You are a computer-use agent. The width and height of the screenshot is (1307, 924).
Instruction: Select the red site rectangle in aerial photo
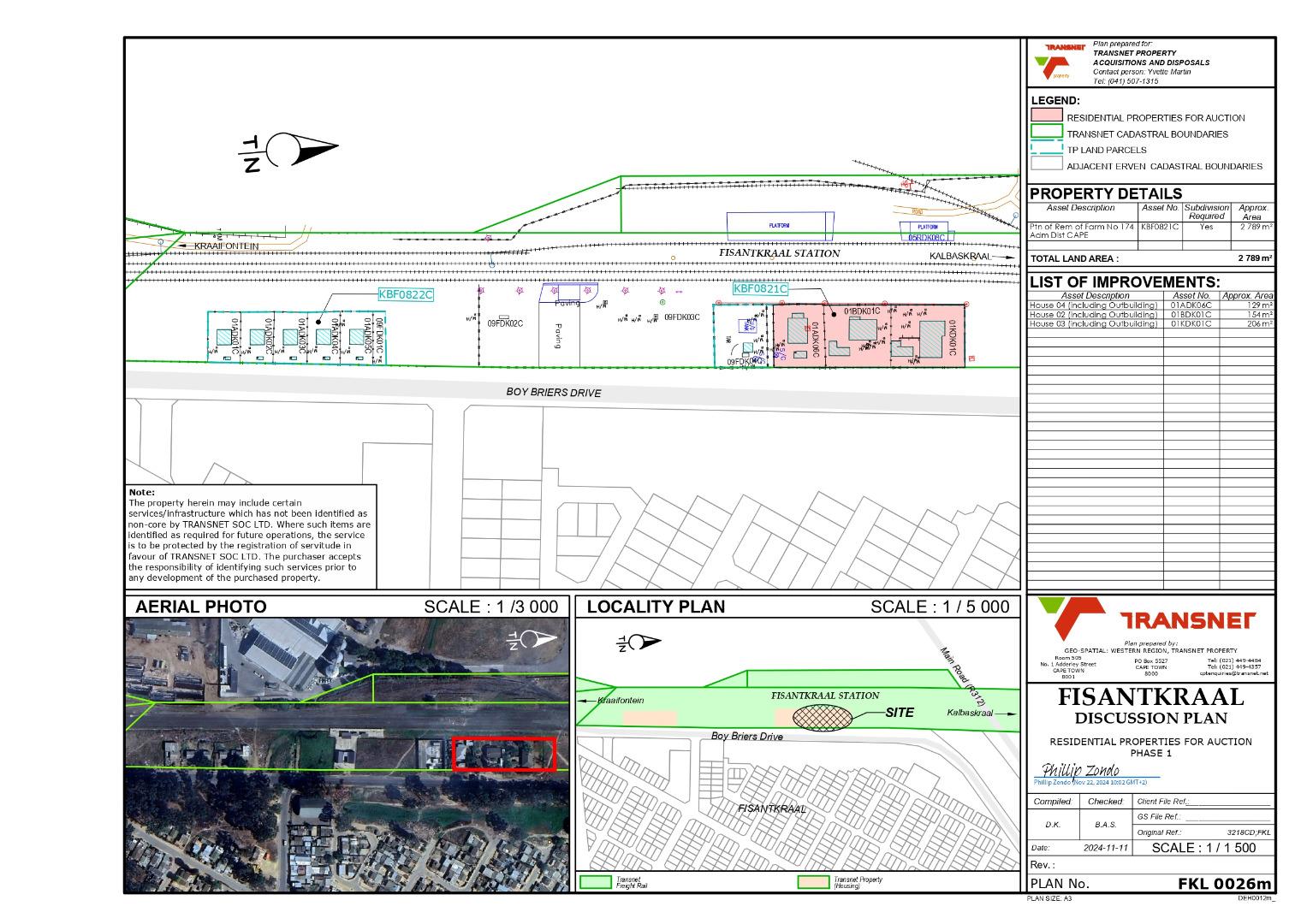504,754
